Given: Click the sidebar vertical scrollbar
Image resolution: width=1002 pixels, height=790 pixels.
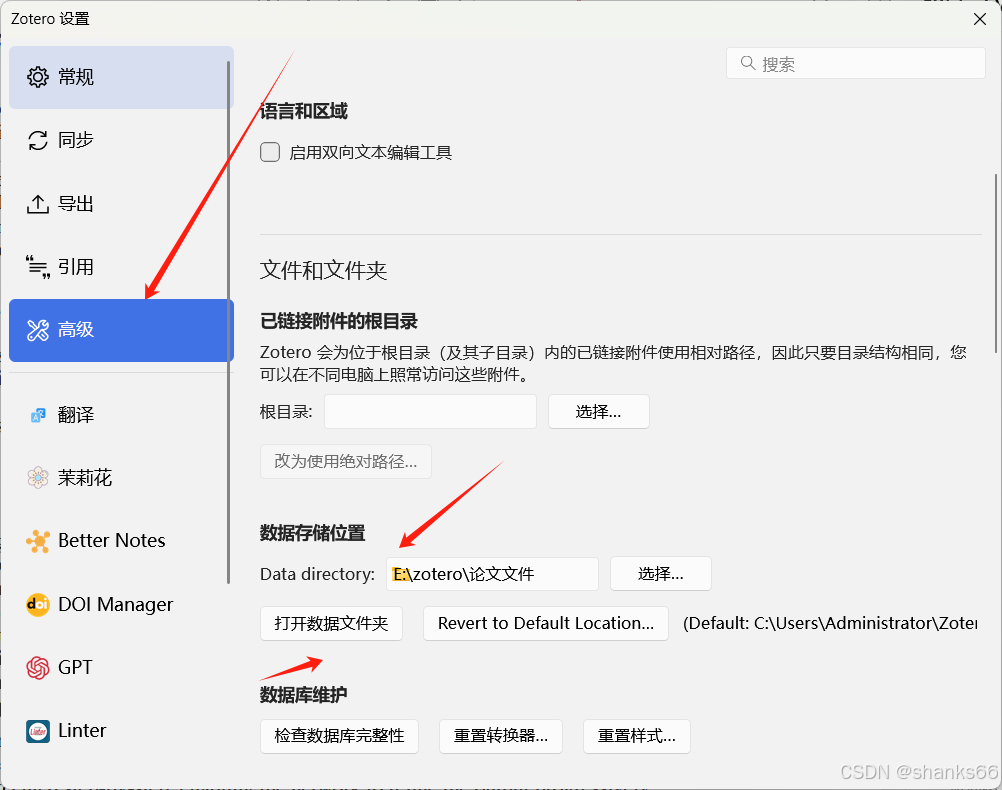Looking at the screenshot, I should [228, 322].
